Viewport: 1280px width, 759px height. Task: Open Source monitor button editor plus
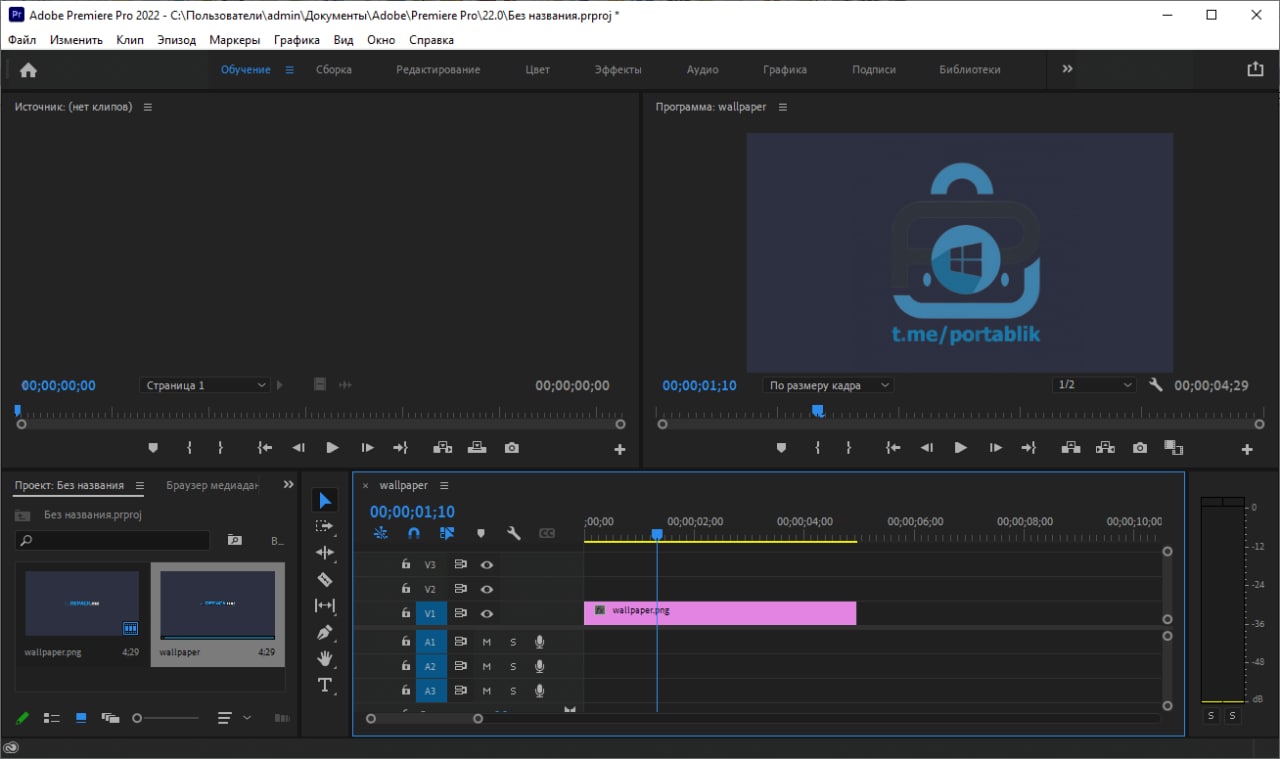(620, 450)
